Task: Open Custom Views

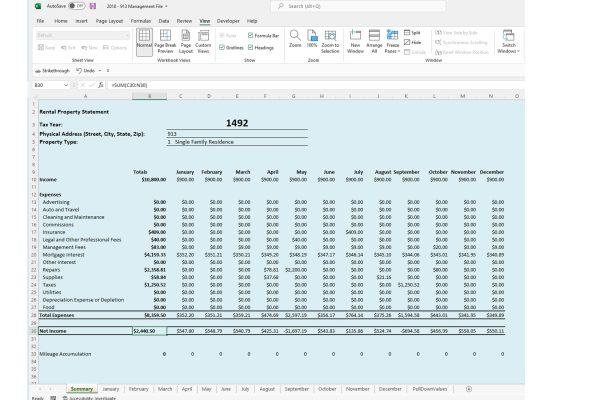Action: pyautogui.click(x=203, y=42)
